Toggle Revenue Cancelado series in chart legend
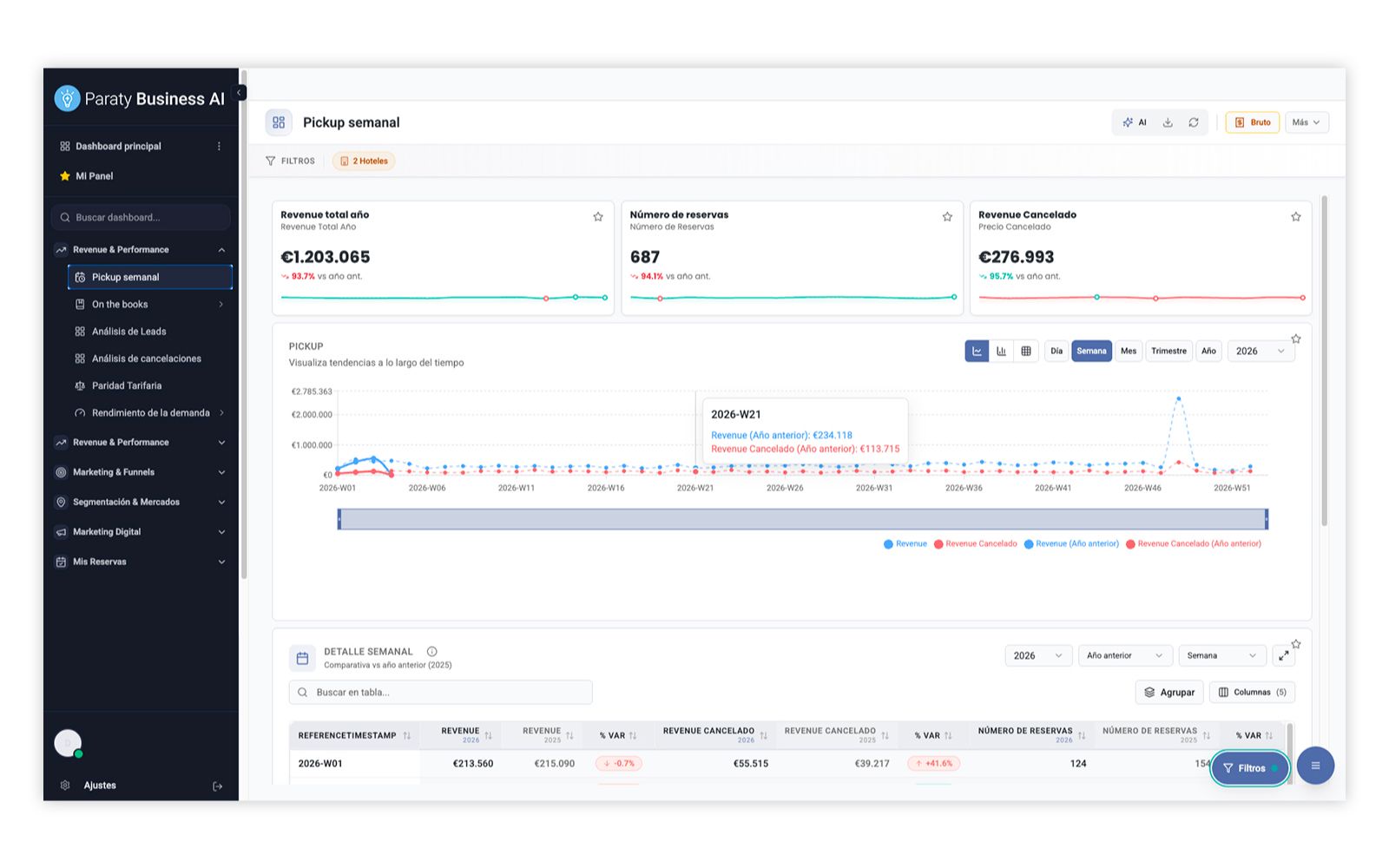1389x868 pixels. pos(976,544)
